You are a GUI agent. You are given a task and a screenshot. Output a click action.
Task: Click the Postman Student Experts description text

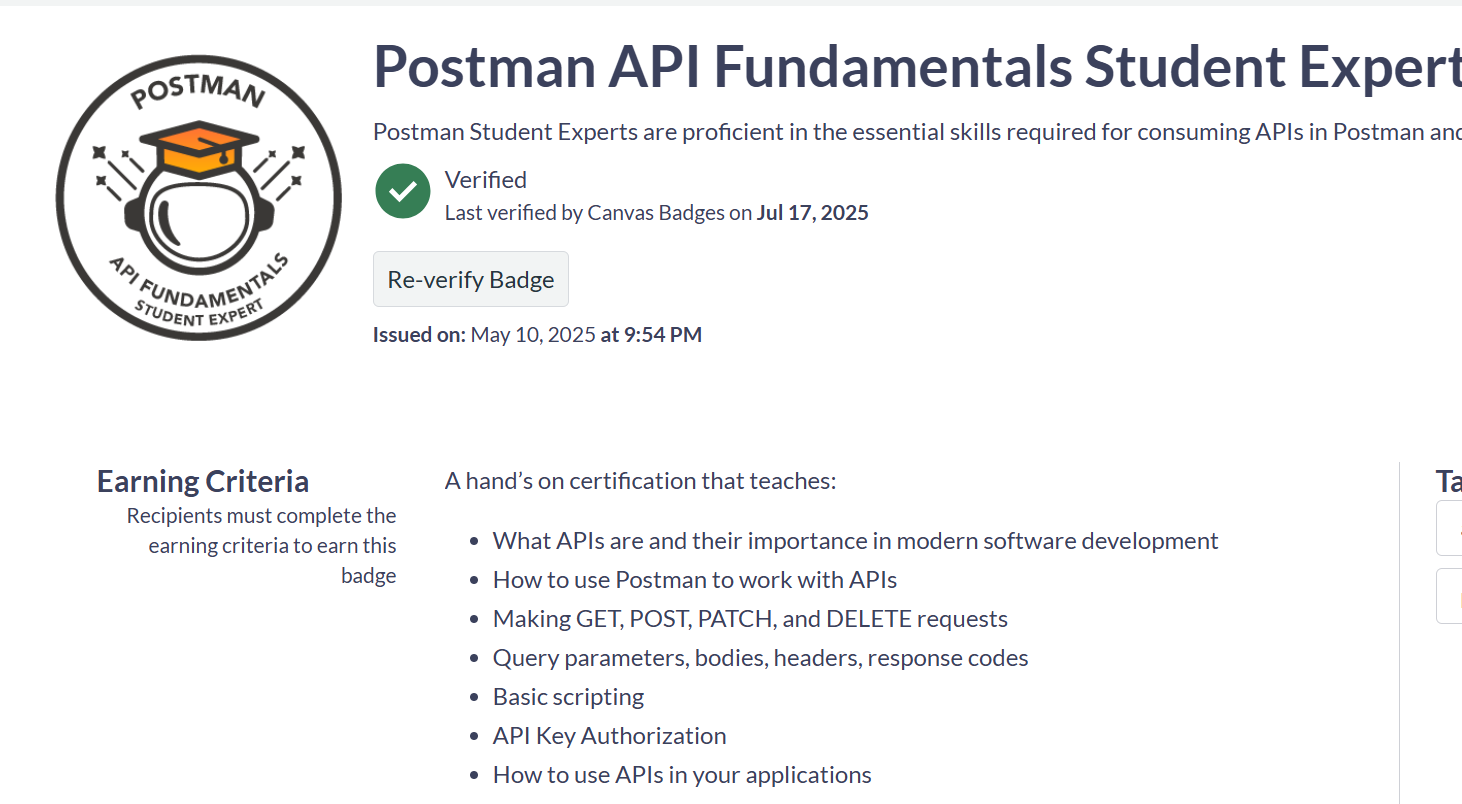pyautogui.click(x=916, y=132)
